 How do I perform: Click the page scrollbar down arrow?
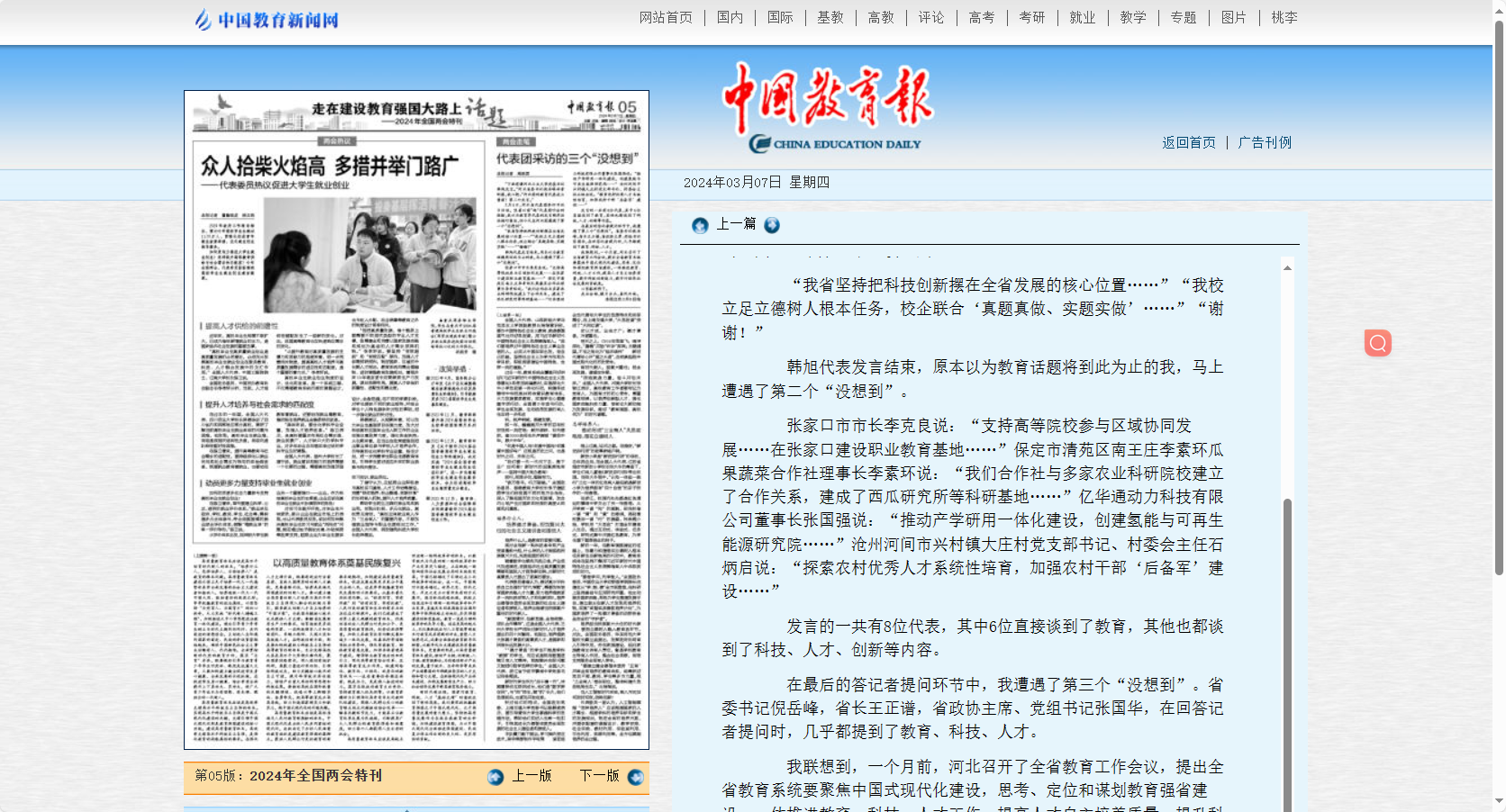coord(1499,803)
